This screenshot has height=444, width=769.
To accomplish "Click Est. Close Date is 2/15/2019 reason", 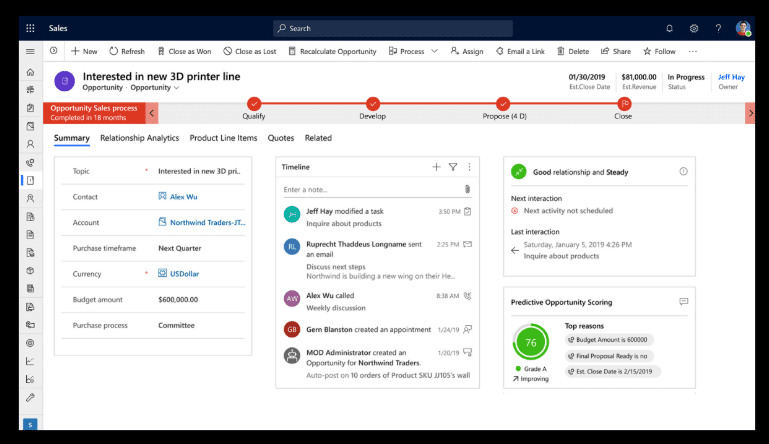I will 613,371.
